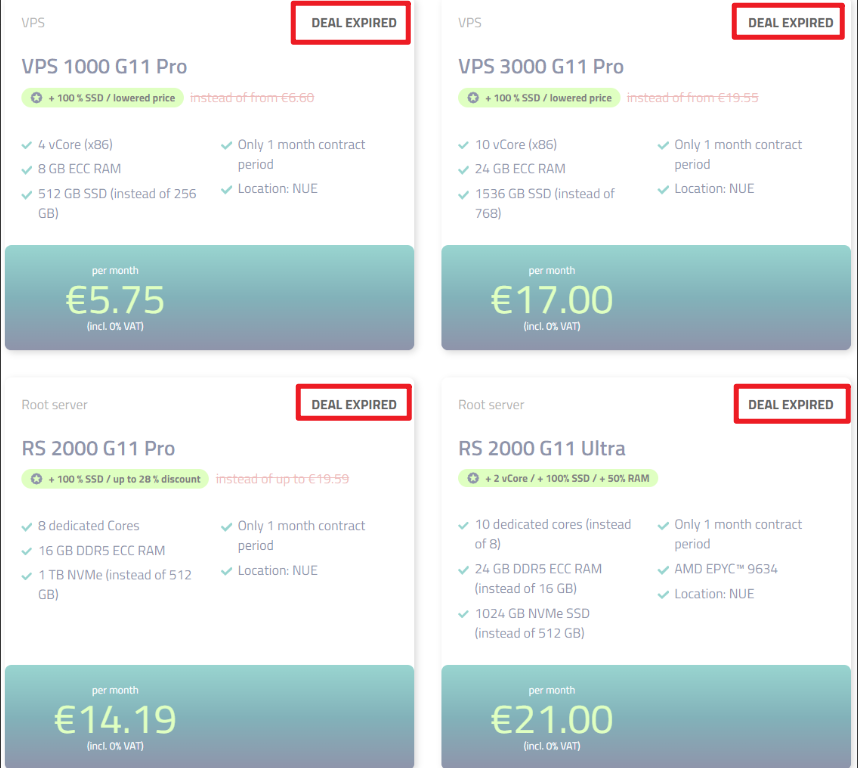Image resolution: width=858 pixels, height=768 pixels.
Task: Click the RS 2000 G11 Pro title
Action: [98, 449]
